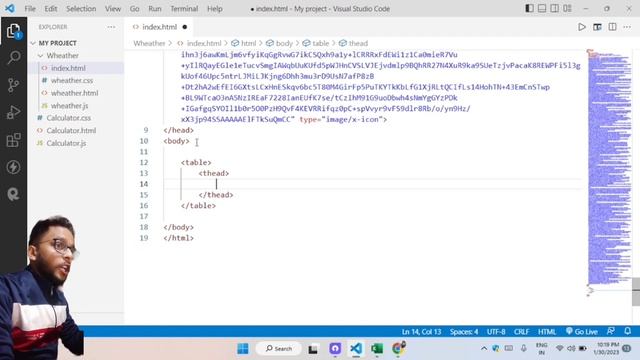Open the Edit menu
This screenshot has width=640, height=360.
(51, 9)
